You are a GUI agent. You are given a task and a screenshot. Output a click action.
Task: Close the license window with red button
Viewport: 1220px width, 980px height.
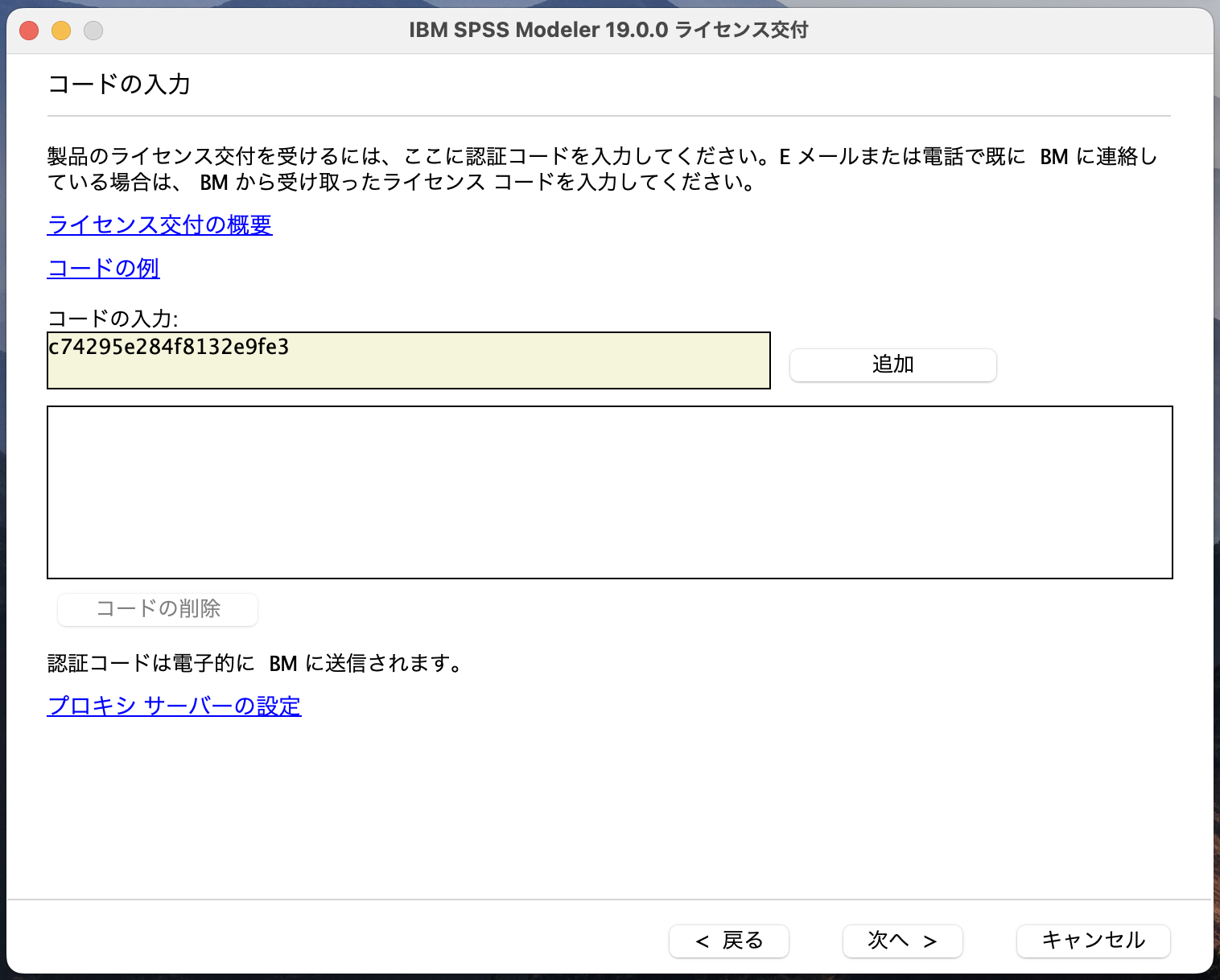29,31
